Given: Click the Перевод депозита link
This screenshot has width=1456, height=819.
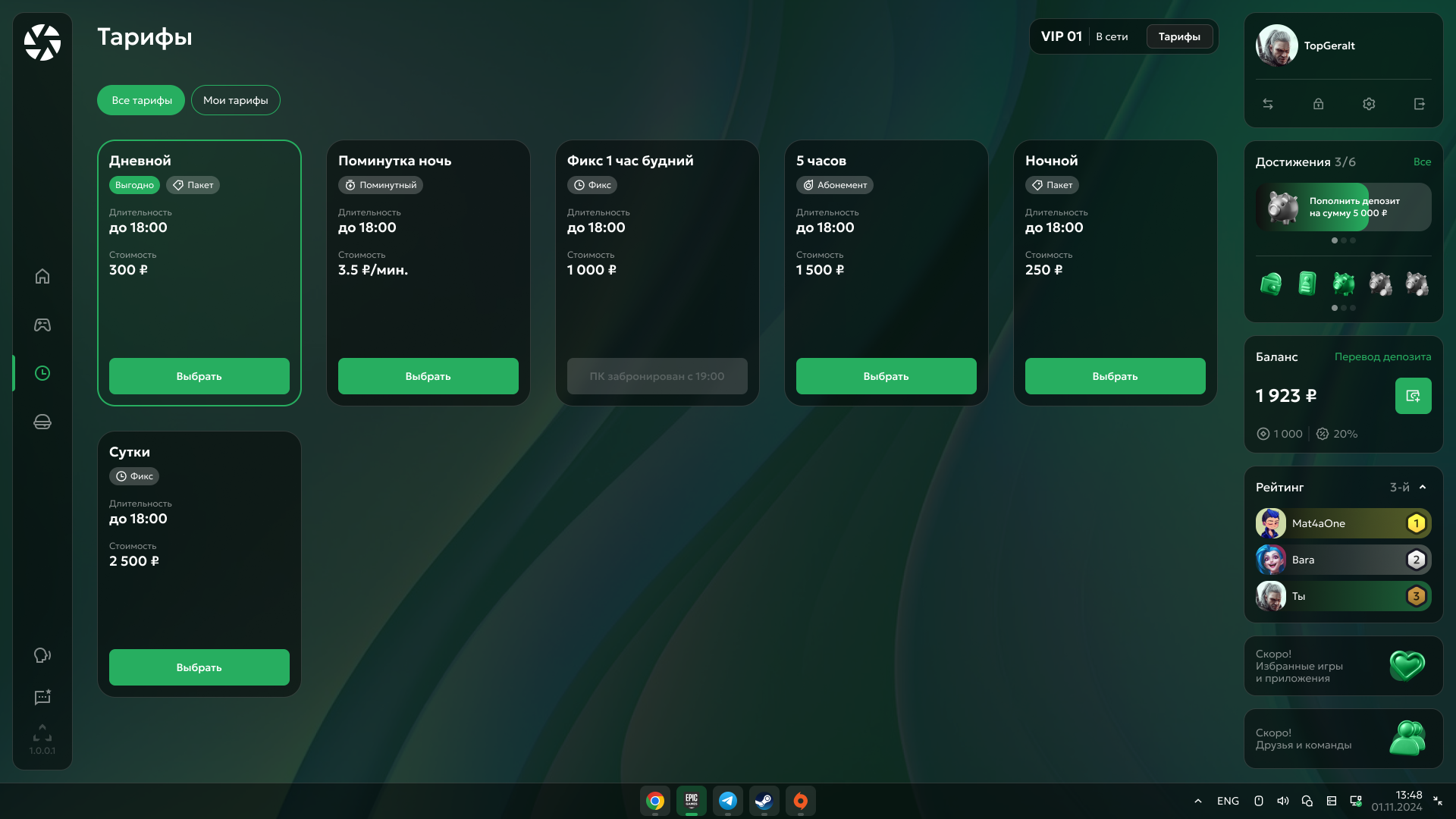Looking at the screenshot, I should pos(1382,356).
